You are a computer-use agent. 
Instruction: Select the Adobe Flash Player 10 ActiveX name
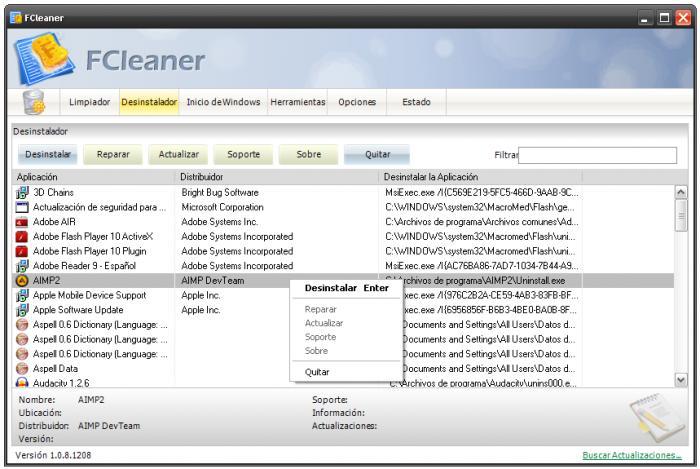click(93, 237)
